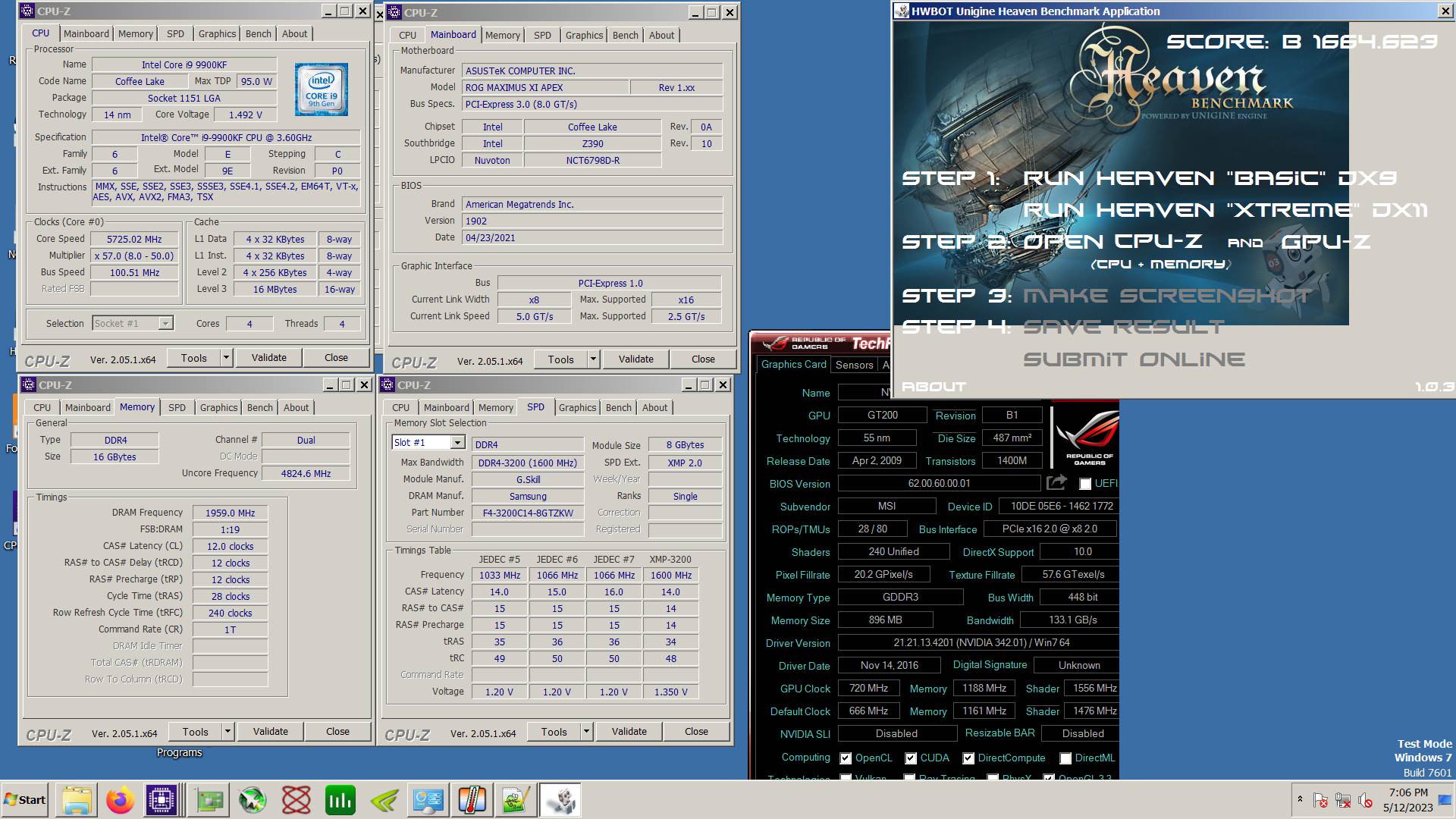
Task: Click the Intel Core i9 logo
Action: (x=322, y=89)
